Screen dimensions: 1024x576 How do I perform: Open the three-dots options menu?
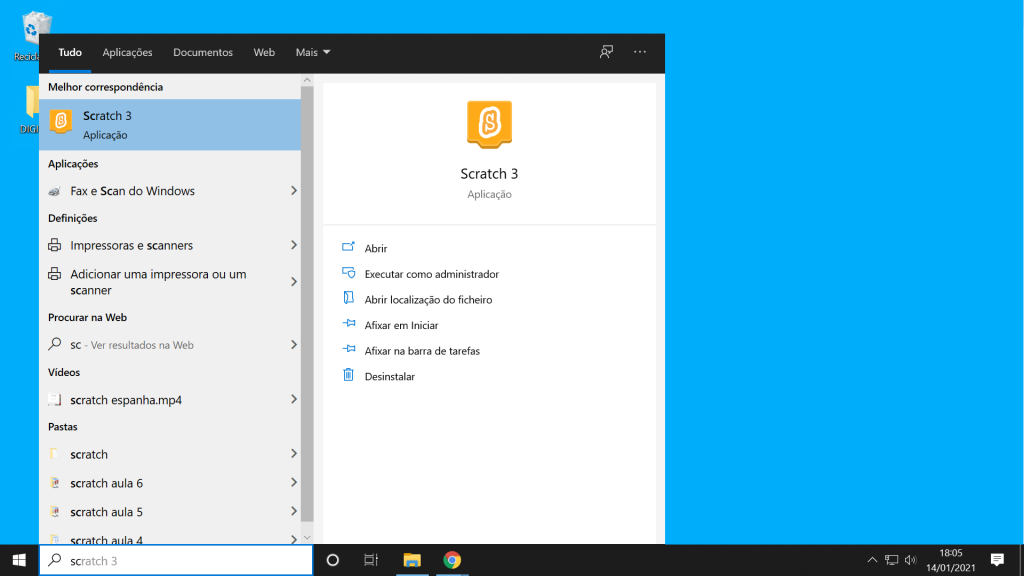[640, 52]
